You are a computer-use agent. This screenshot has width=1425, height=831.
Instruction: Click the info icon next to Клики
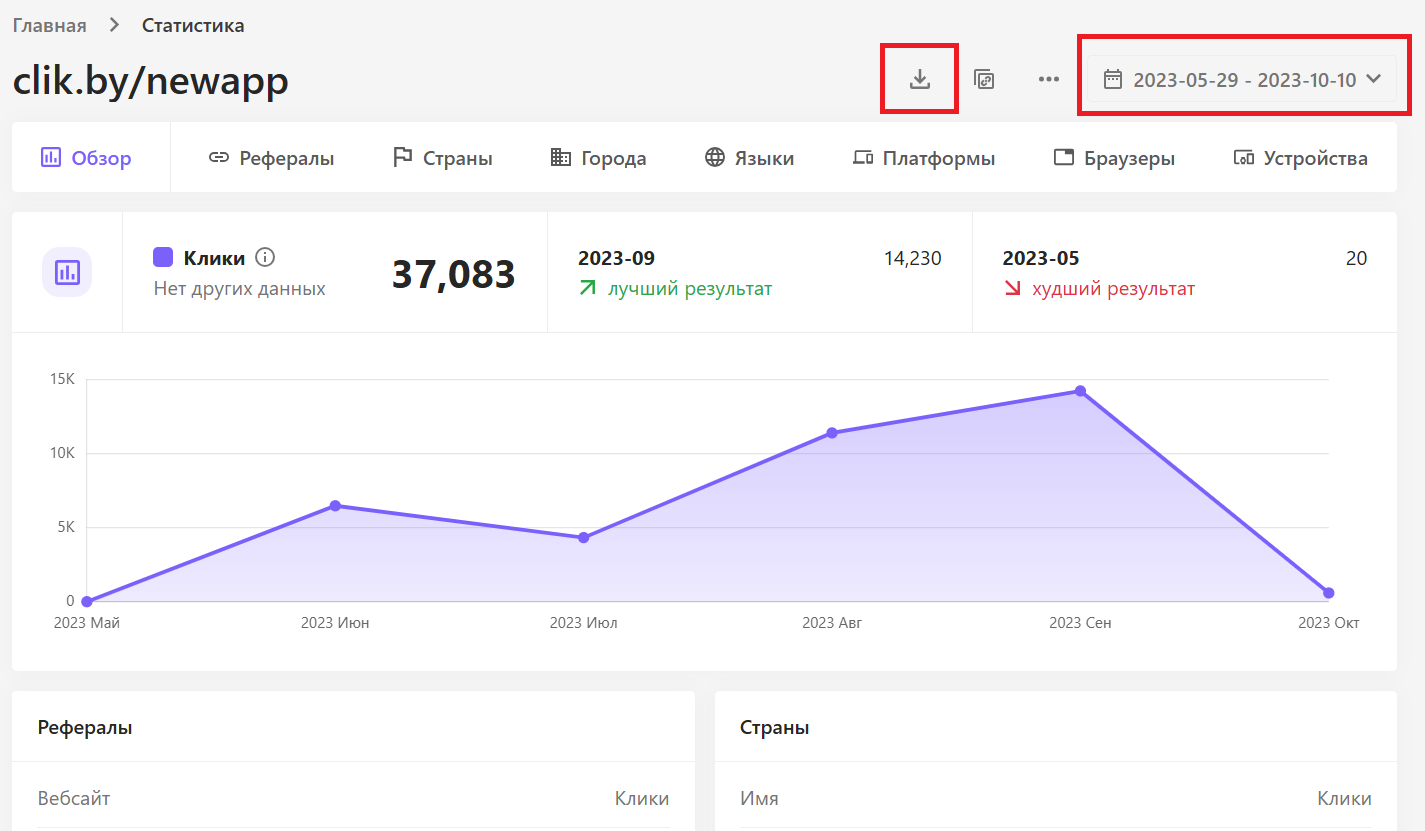265,258
